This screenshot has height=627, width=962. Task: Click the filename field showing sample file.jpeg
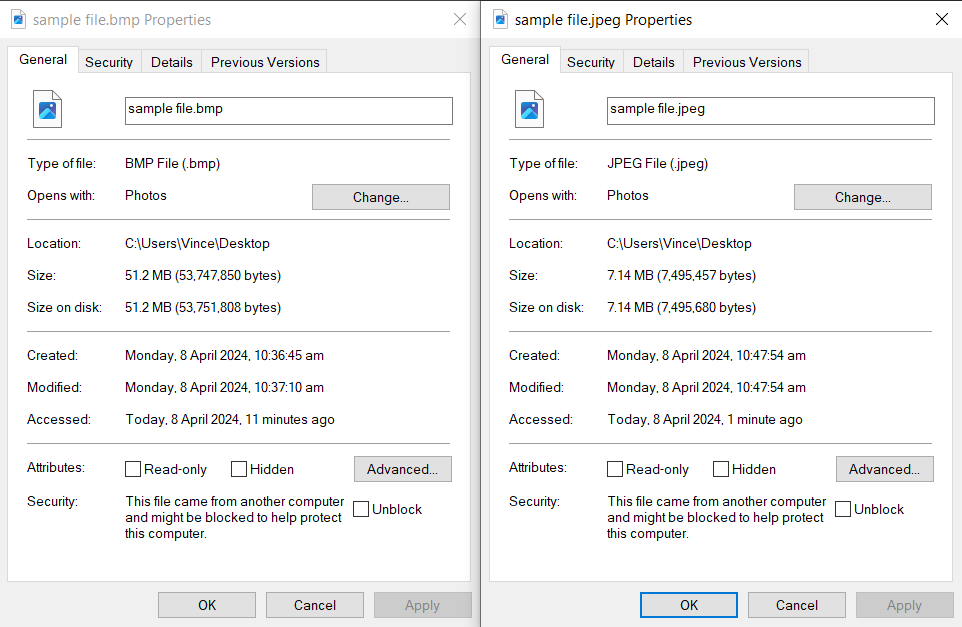click(770, 110)
